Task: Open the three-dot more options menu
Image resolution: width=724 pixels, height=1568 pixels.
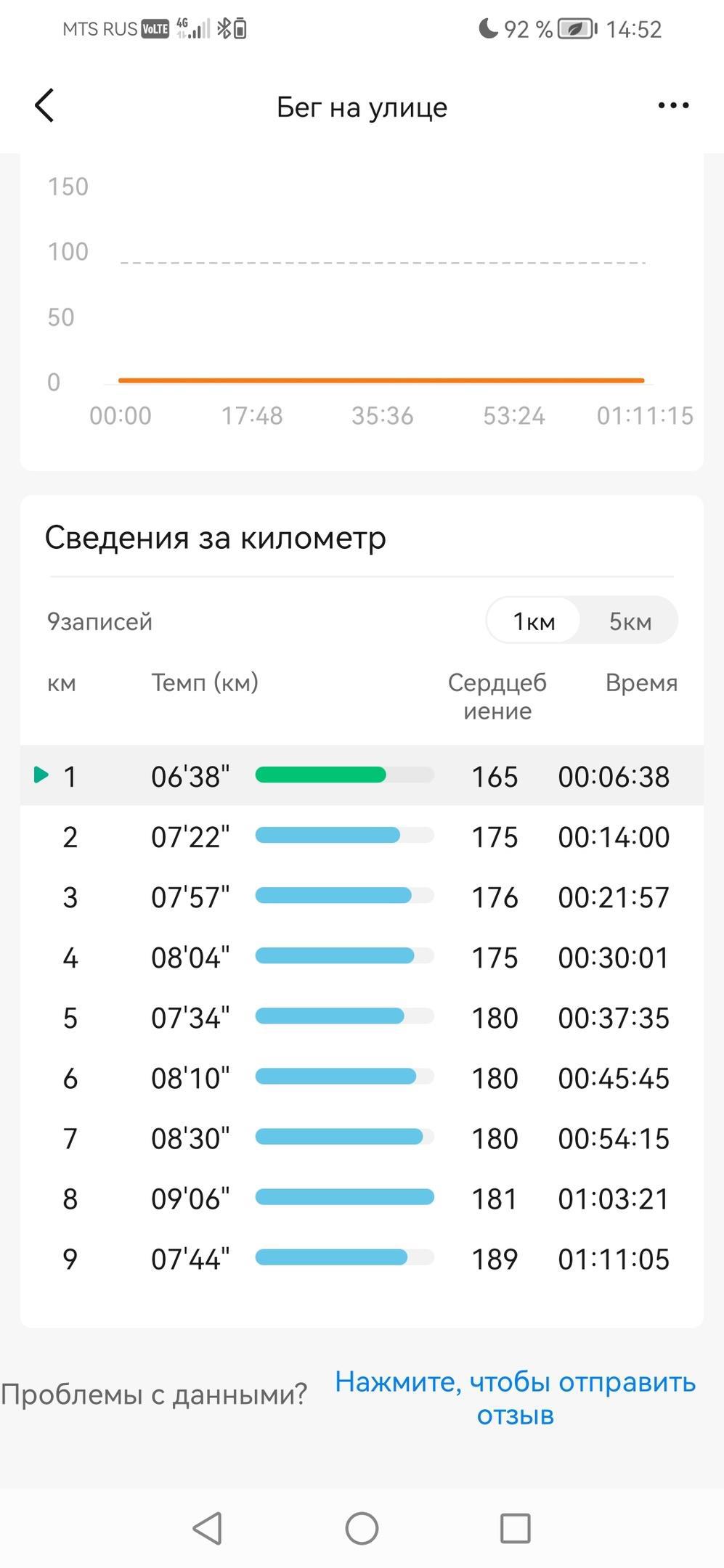Action: pos(673,106)
